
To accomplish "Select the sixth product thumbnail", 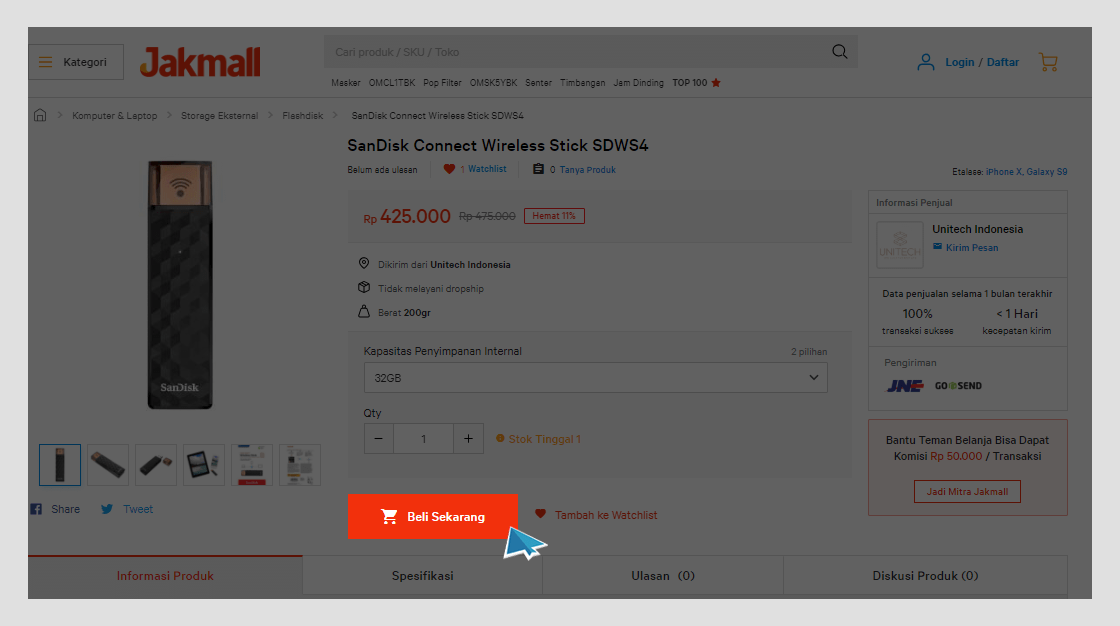I will point(299,464).
